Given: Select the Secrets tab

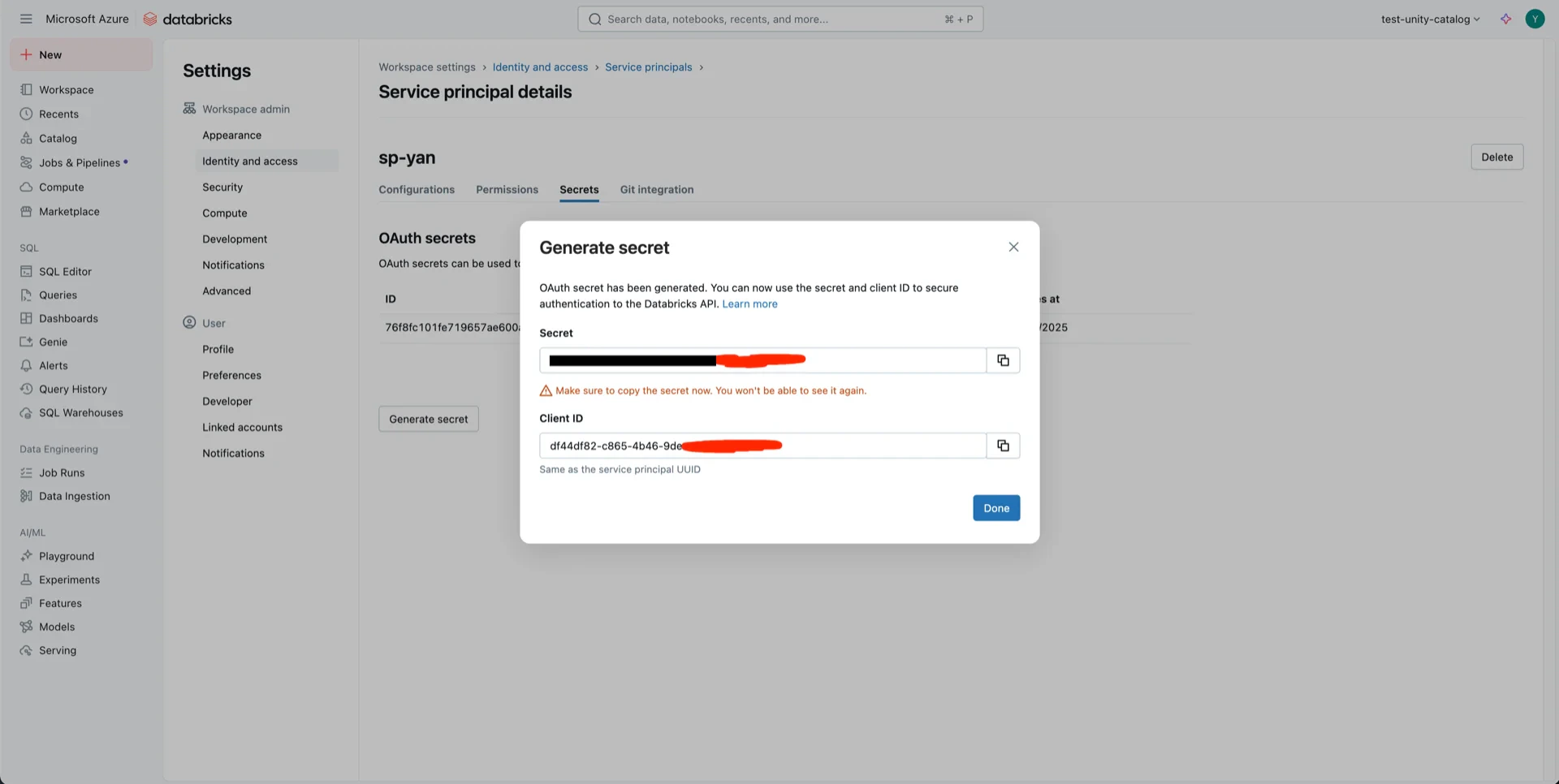Looking at the screenshot, I should 579,189.
